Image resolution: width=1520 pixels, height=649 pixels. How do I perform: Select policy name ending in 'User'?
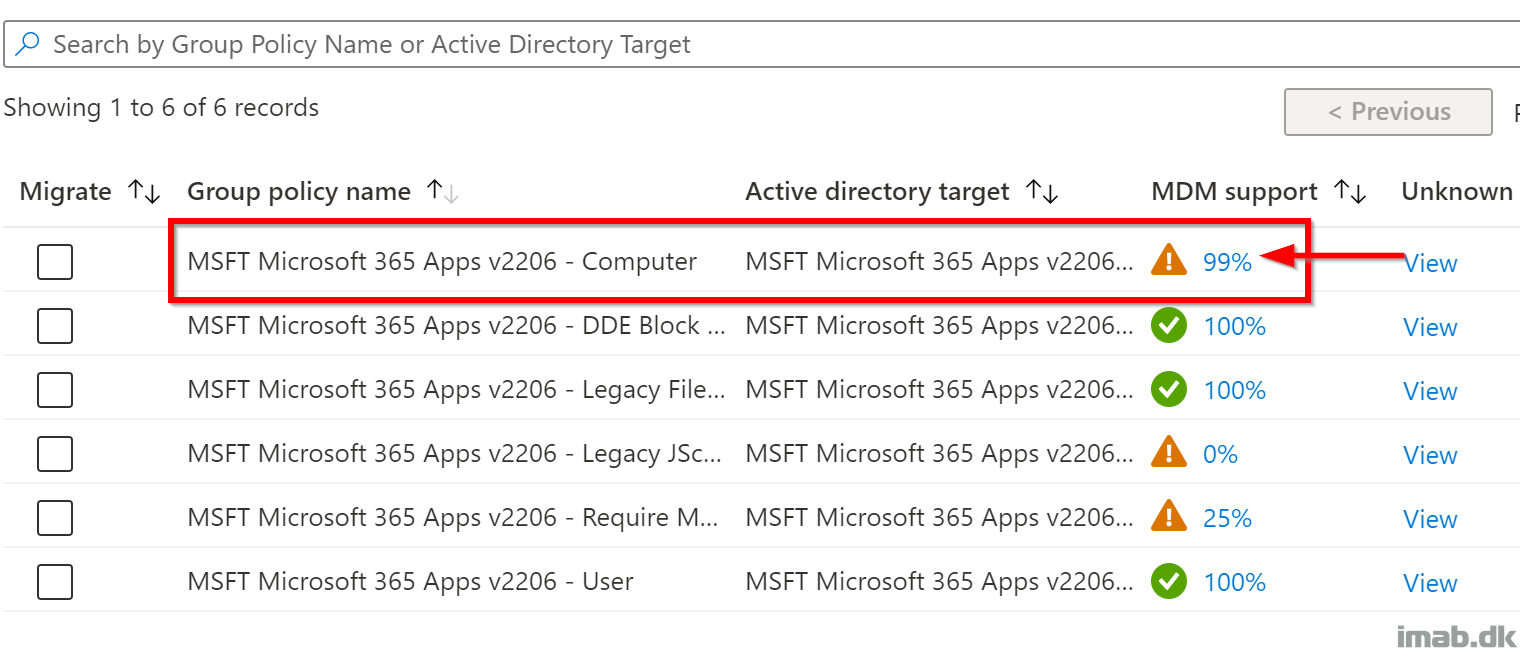click(x=410, y=582)
